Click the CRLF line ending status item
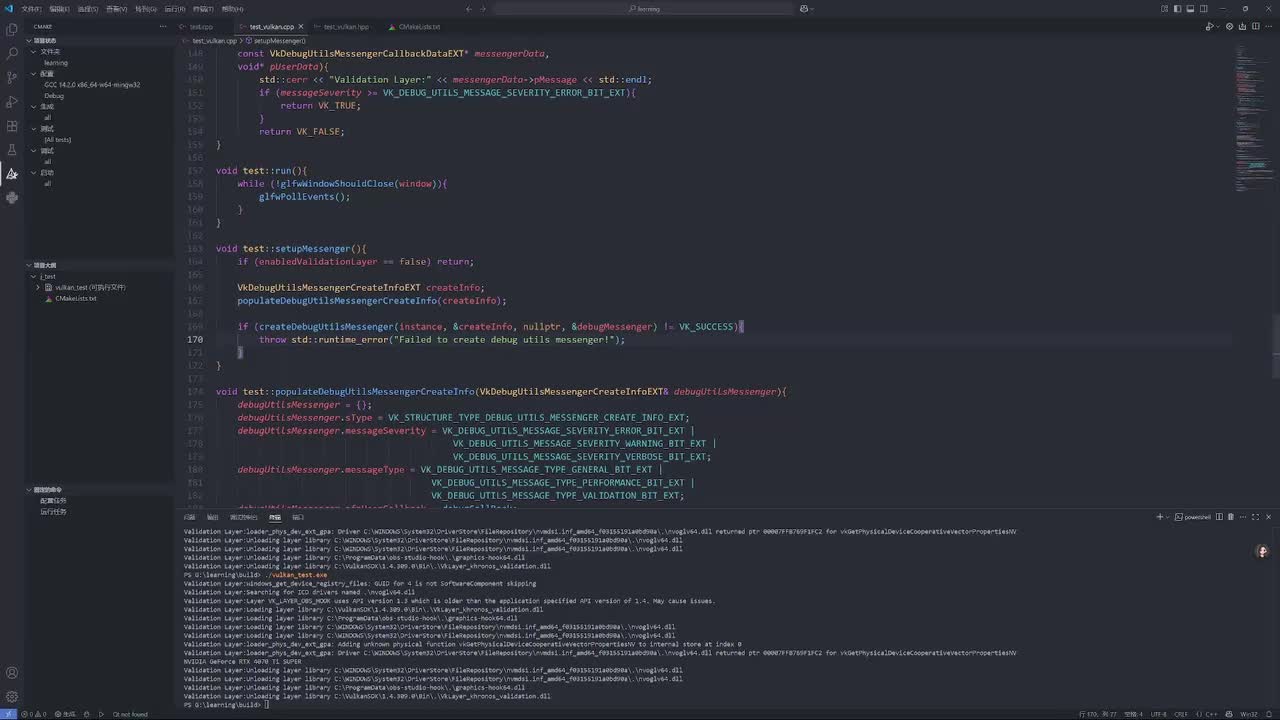Screen dimensions: 1280x720 pos(1181,714)
